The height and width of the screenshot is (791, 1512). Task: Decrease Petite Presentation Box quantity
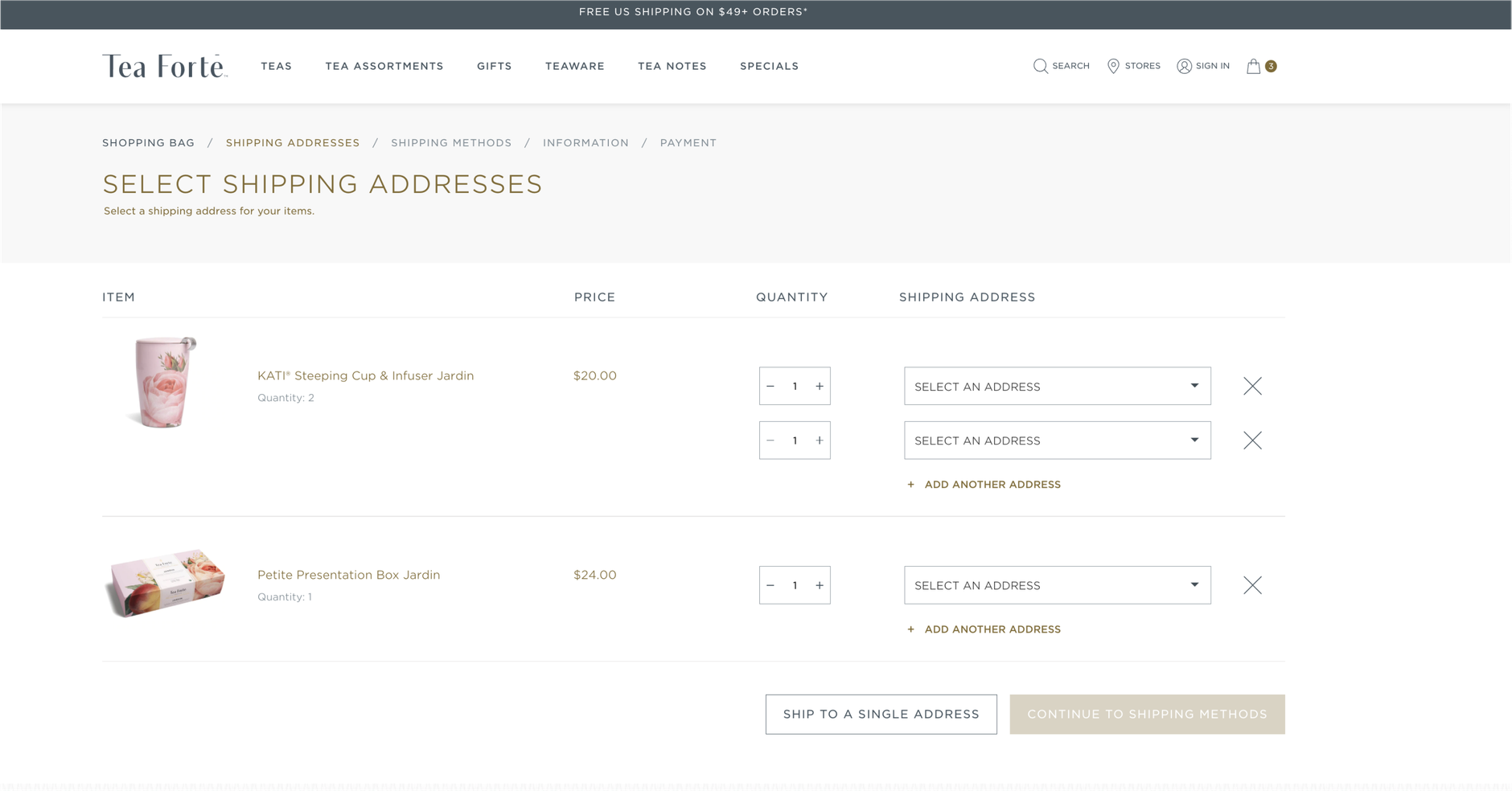tap(770, 584)
